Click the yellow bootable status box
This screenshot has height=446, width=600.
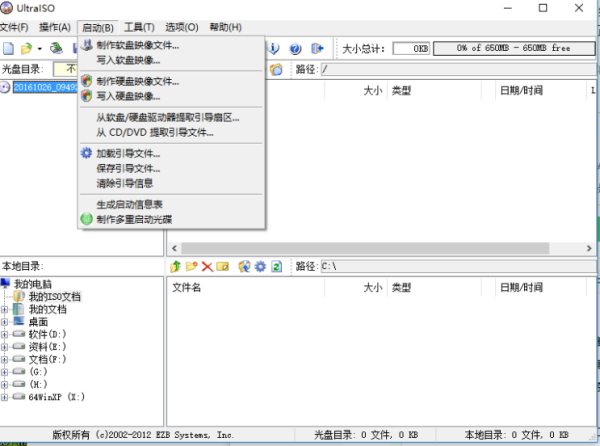[65, 69]
